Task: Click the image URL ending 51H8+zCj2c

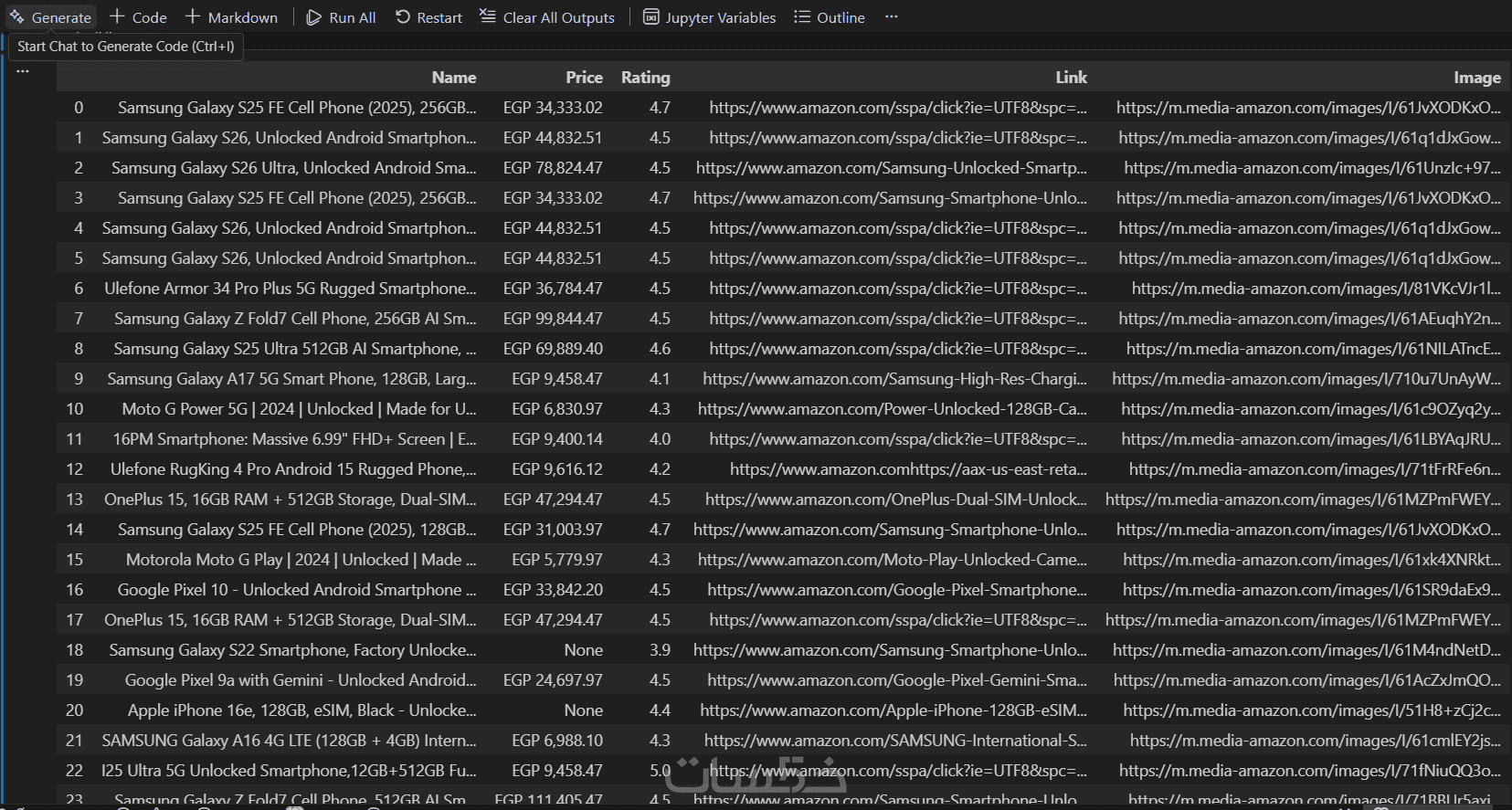Action: coord(1312,710)
